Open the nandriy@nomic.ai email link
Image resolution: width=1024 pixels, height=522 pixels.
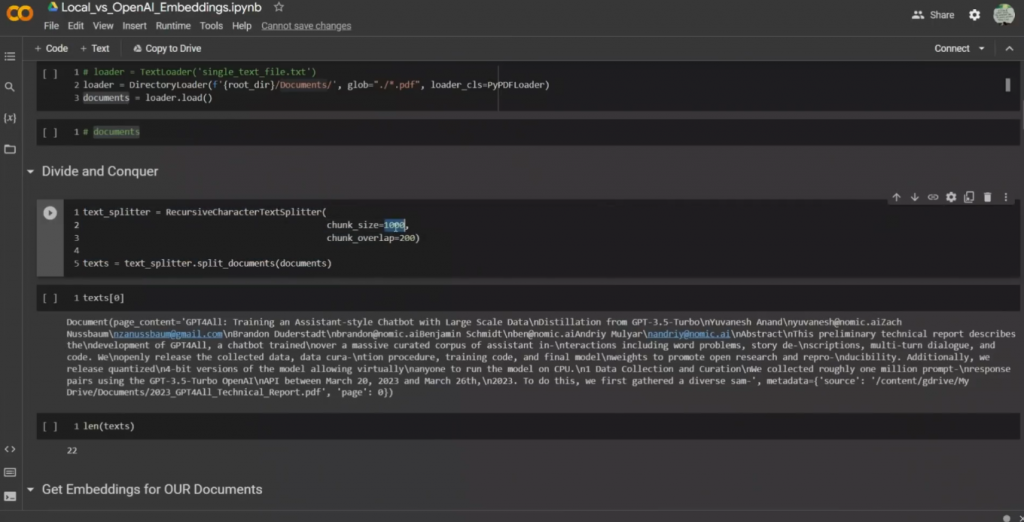[x=688, y=334]
